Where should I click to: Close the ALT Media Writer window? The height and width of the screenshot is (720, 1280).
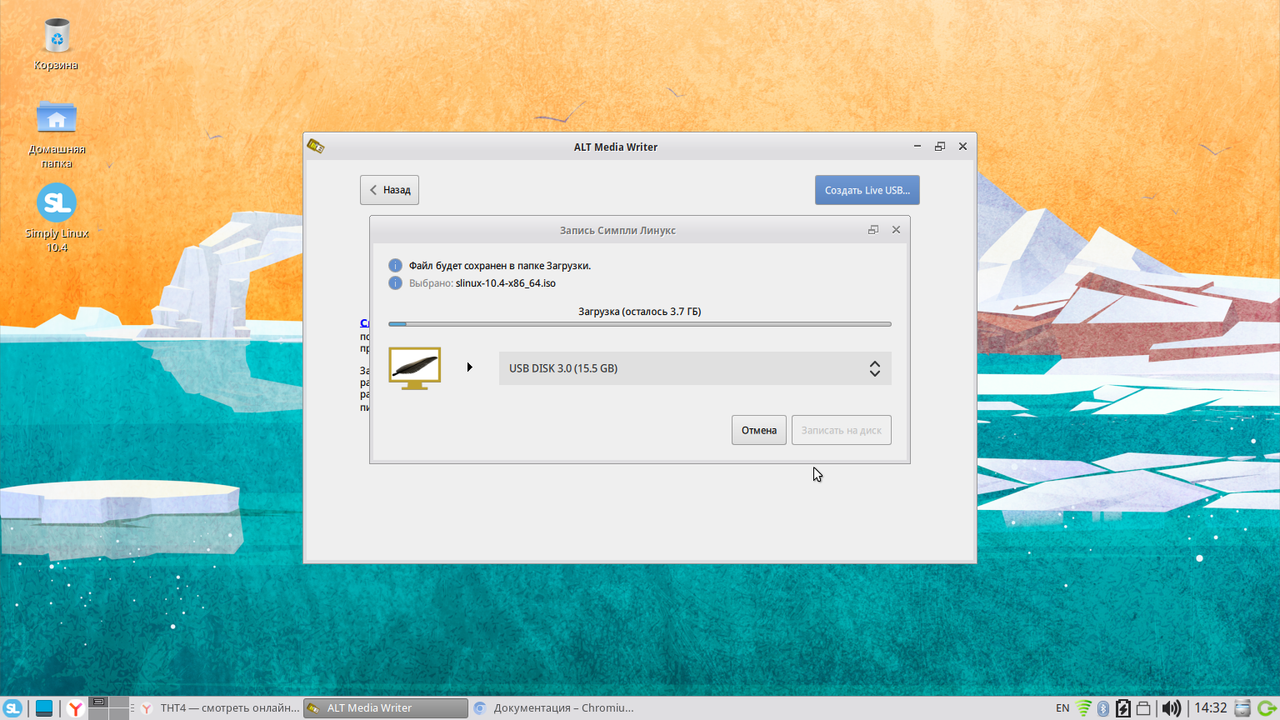tap(963, 147)
